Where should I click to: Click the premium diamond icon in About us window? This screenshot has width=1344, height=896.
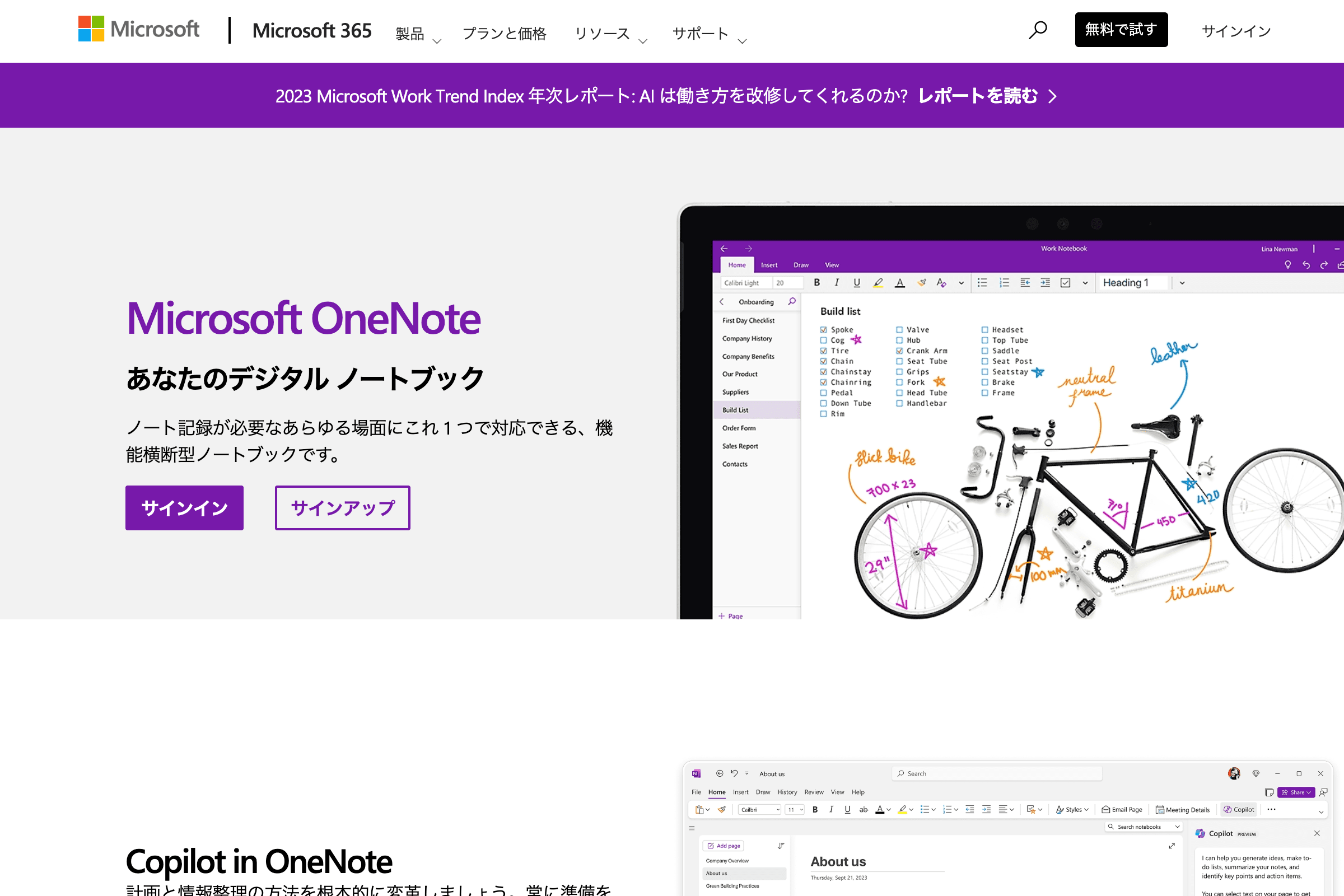(x=1256, y=774)
